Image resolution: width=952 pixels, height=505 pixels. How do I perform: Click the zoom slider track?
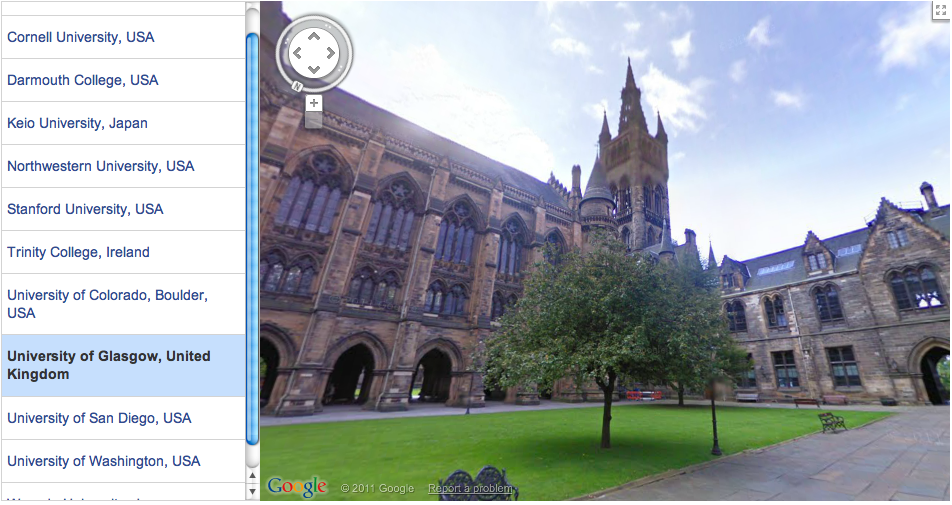(314, 120)
